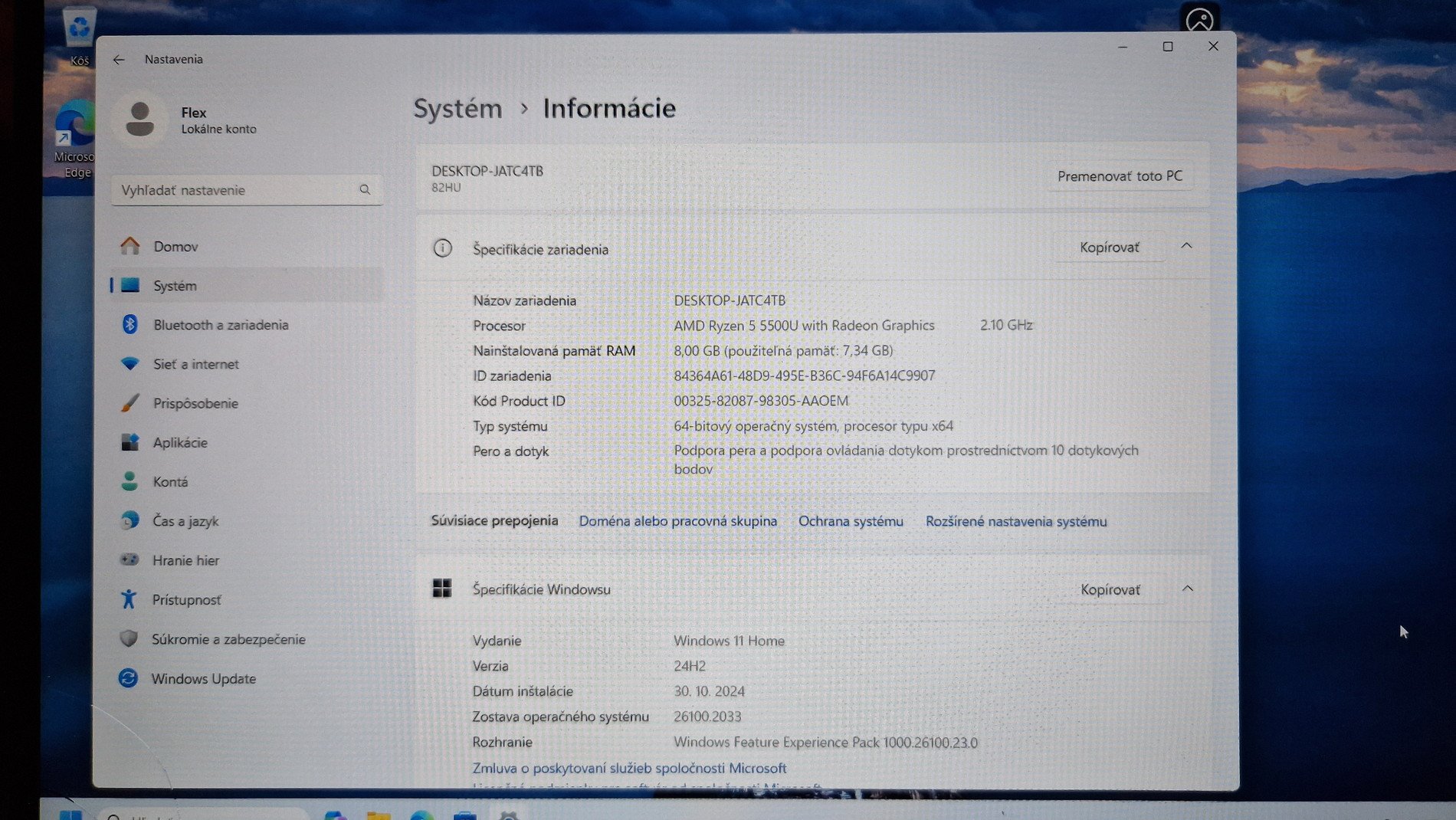This screenshot has width=1456, height=820.
Task: Copy device specifications with Kopírovať
Action: [x=1109, y=248]
